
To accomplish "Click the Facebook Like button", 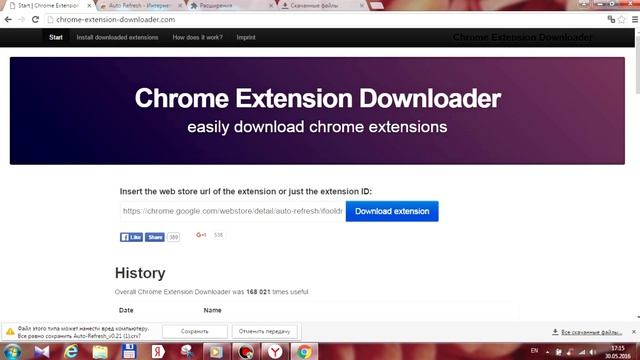I will [x=131, y=237].
